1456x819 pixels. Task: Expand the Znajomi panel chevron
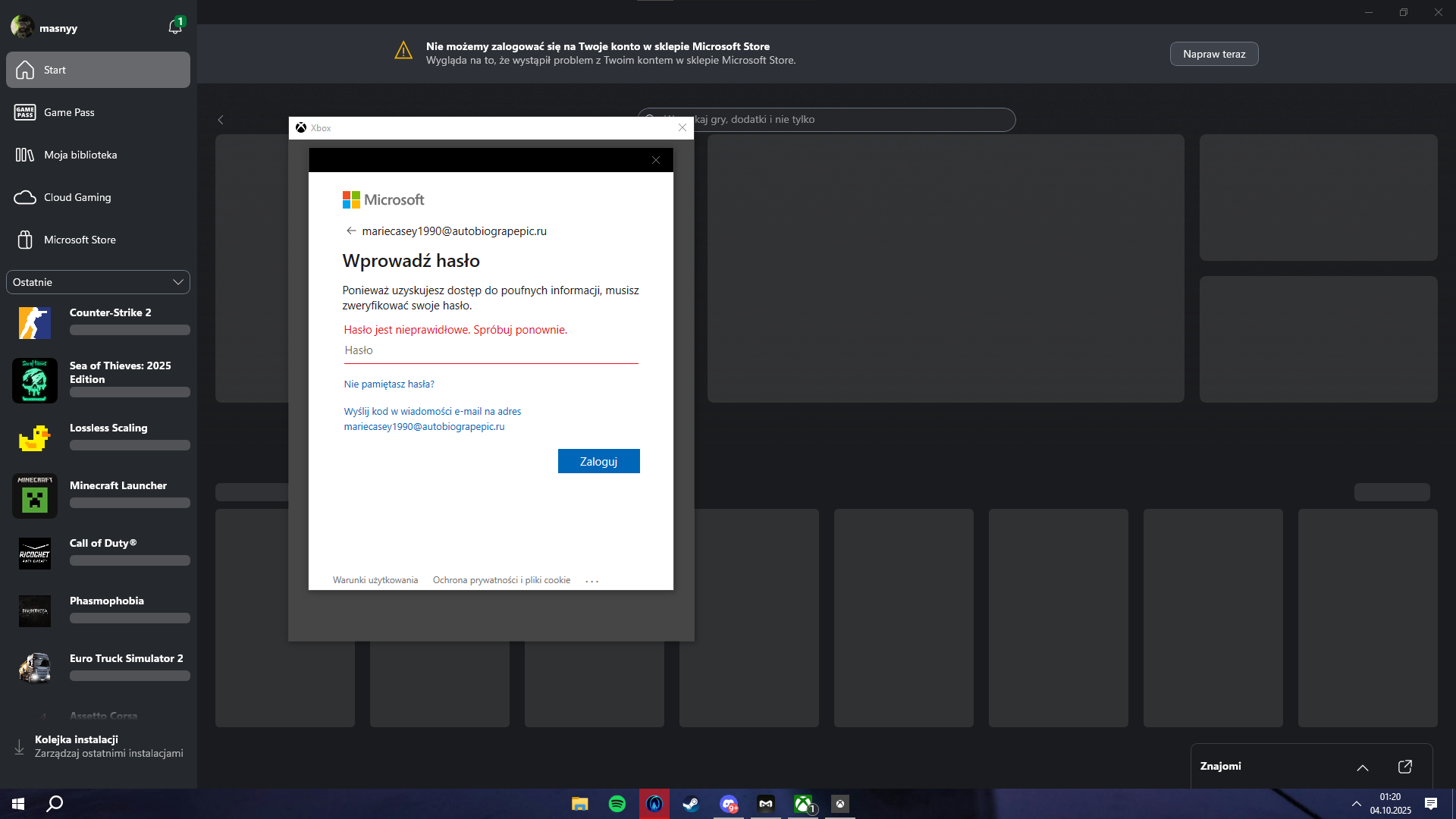1363,767
